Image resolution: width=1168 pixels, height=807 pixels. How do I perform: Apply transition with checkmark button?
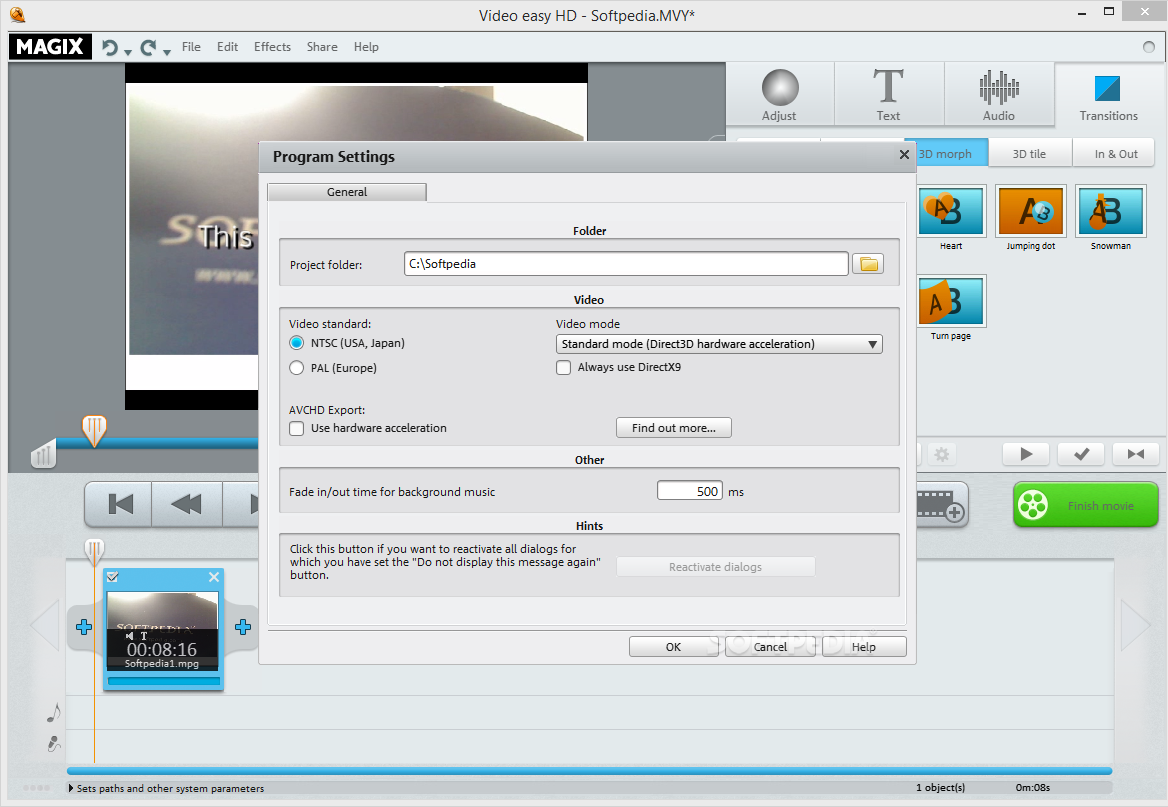point(1081,454)
